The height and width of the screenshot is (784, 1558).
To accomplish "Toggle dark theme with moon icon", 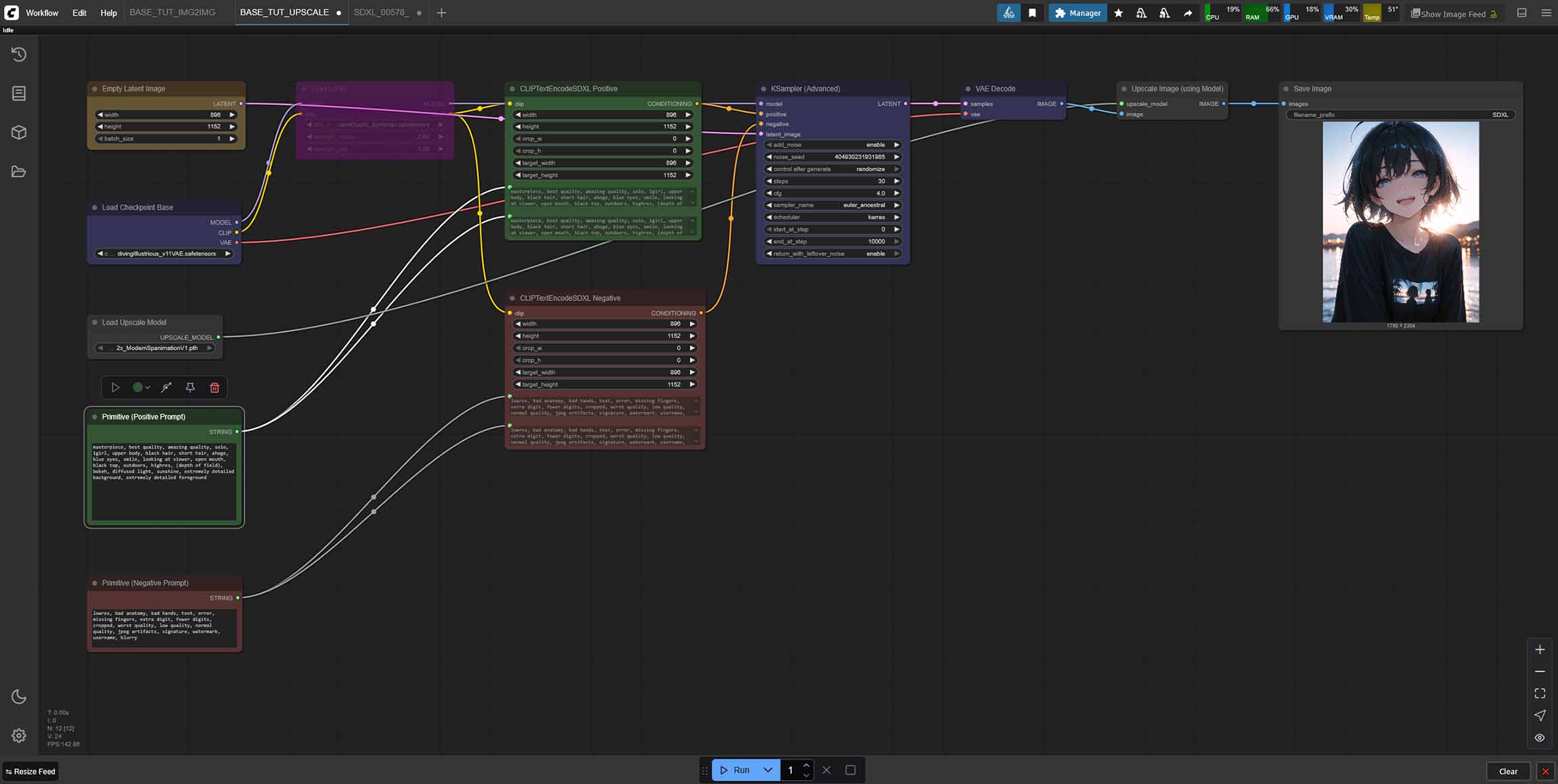I will (x=19, y=697).
